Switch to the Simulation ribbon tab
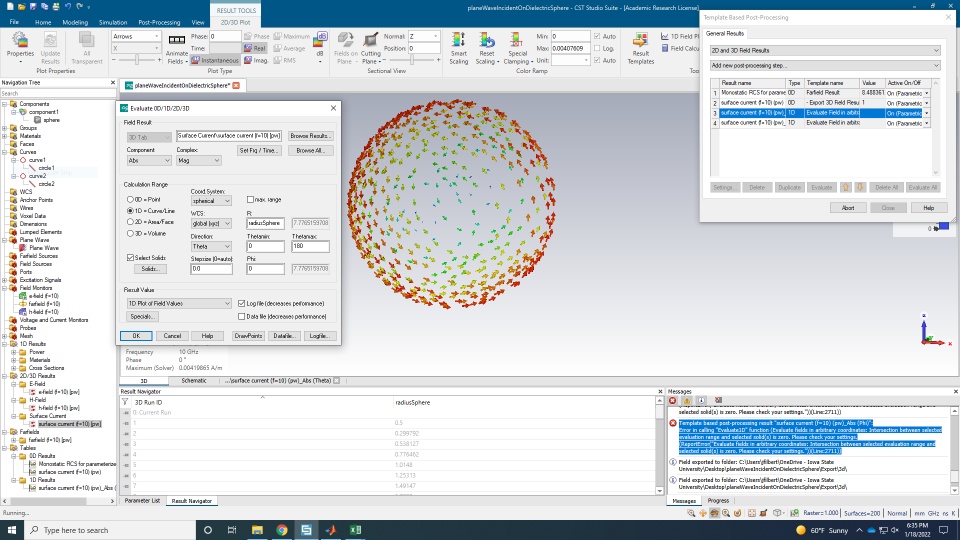Screen dimensions: 960x540 [113, 22]
